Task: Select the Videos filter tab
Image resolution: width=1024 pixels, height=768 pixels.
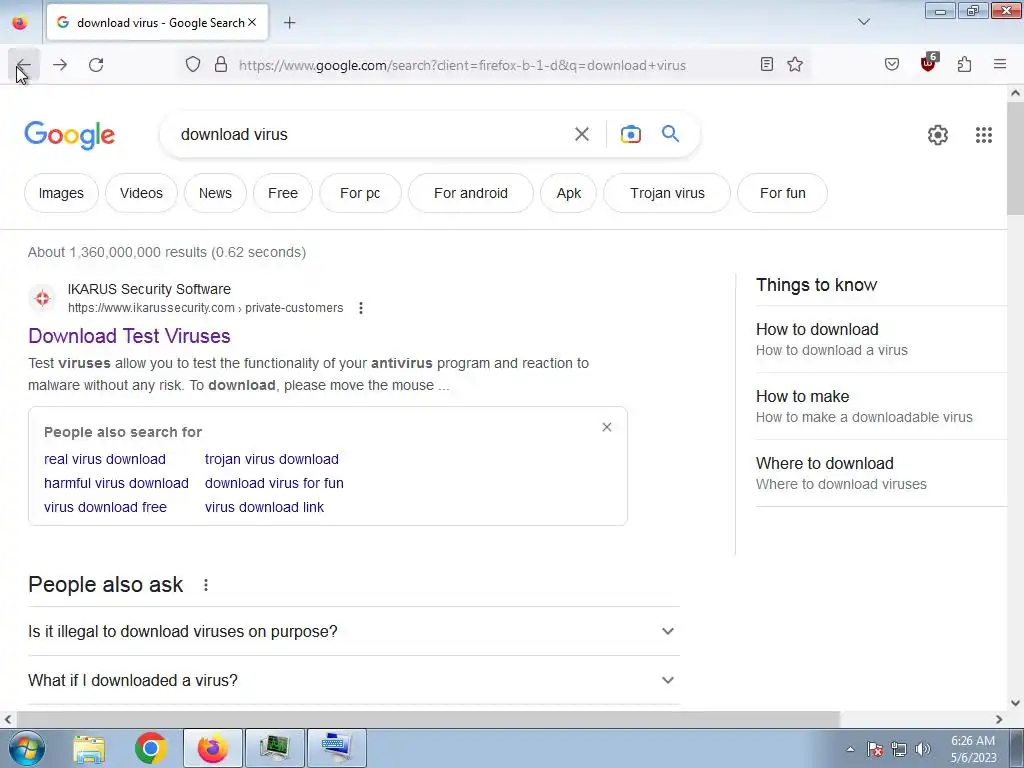Action: coord(141,193)
